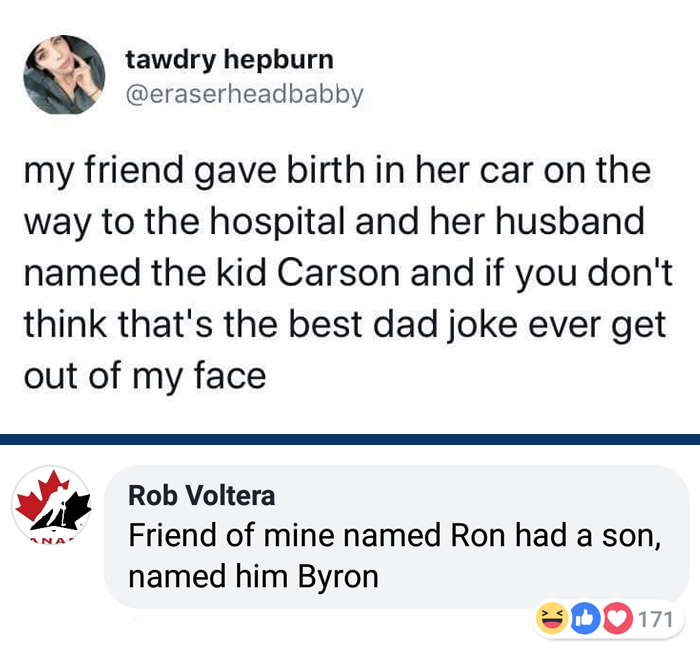Visit Rob Voltera's profile name link

202,494
